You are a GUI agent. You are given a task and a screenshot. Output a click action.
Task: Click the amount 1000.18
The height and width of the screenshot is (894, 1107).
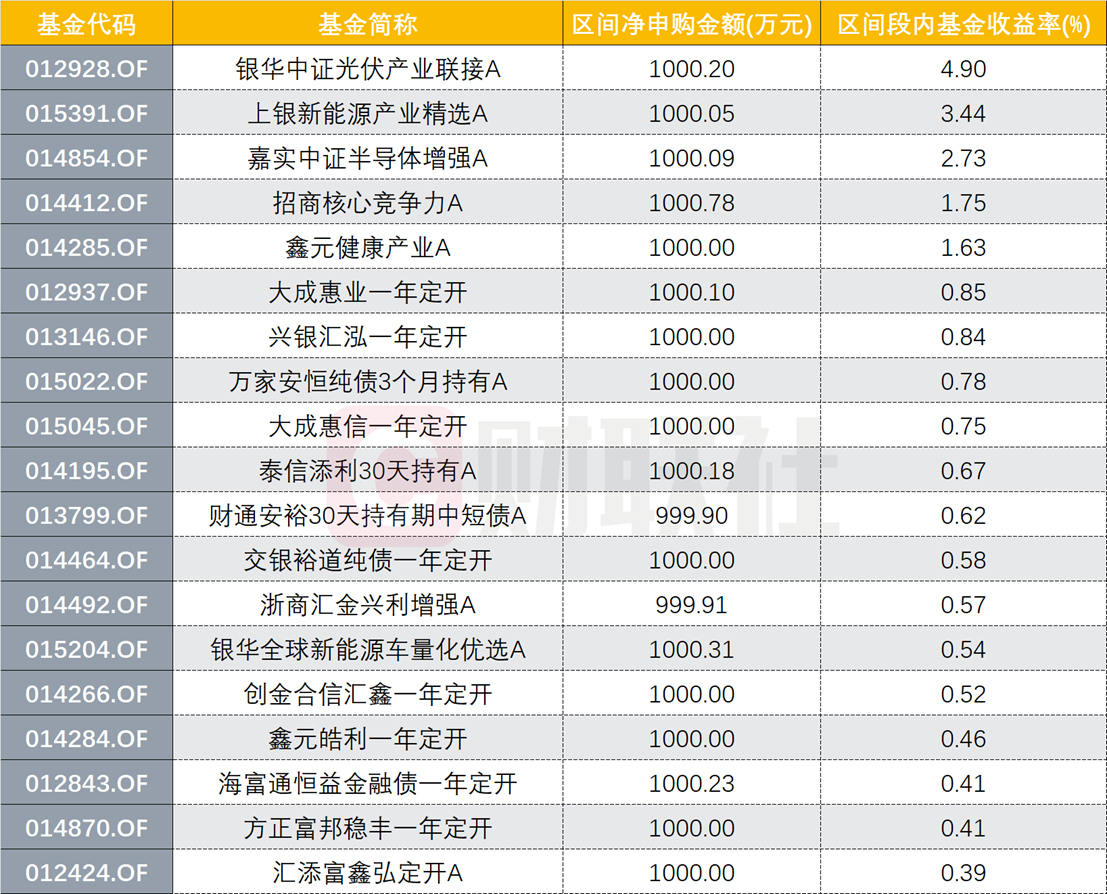[x=692, y=471]
